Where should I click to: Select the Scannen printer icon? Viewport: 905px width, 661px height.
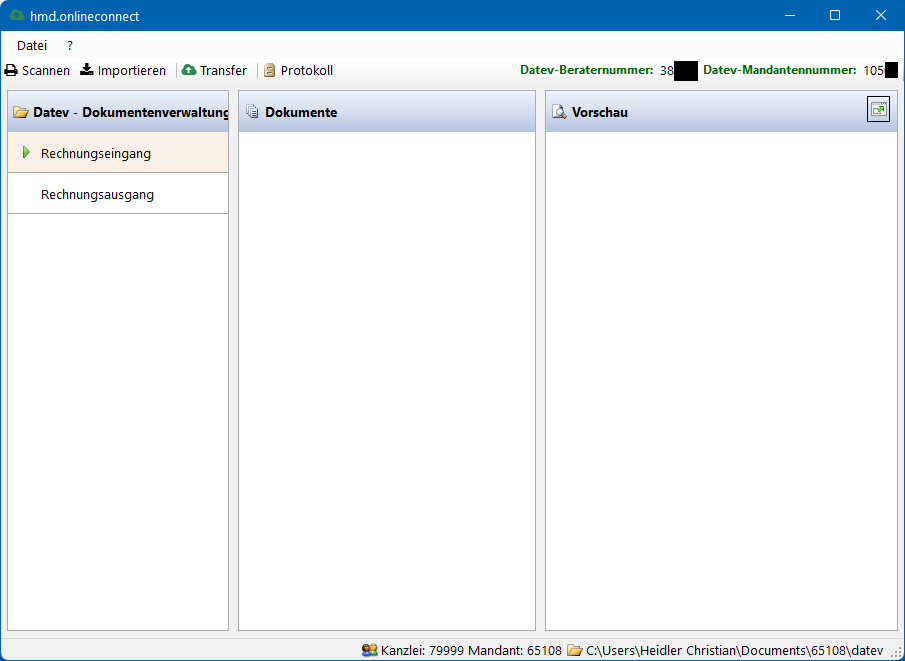(10, 70)
